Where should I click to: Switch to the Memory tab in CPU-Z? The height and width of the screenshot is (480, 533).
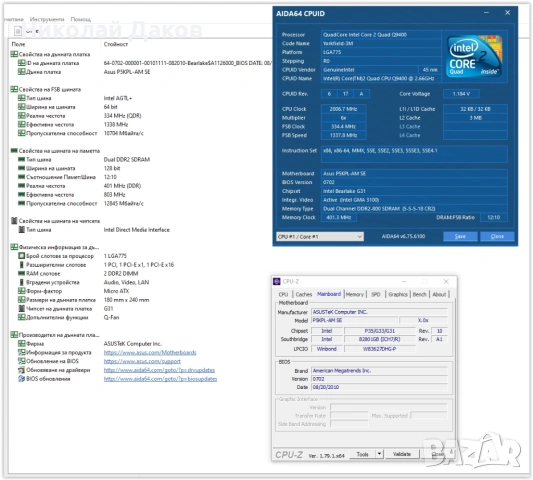click(355, 294)
